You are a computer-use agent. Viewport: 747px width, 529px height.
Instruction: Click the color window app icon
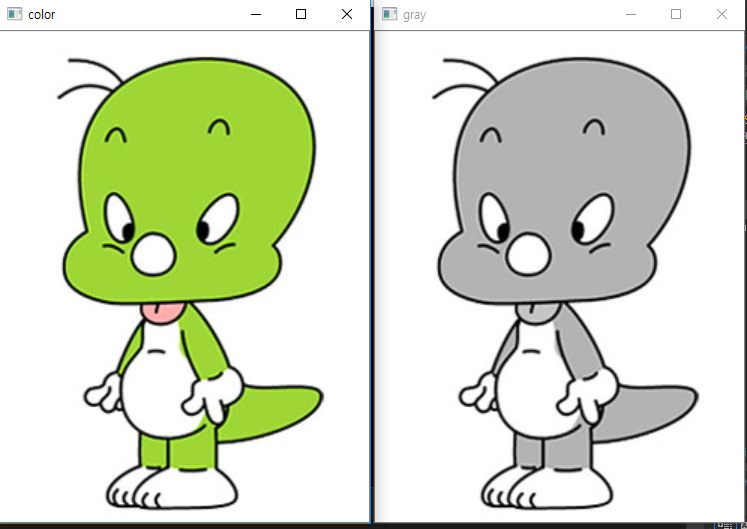click(x=14, y=14)
